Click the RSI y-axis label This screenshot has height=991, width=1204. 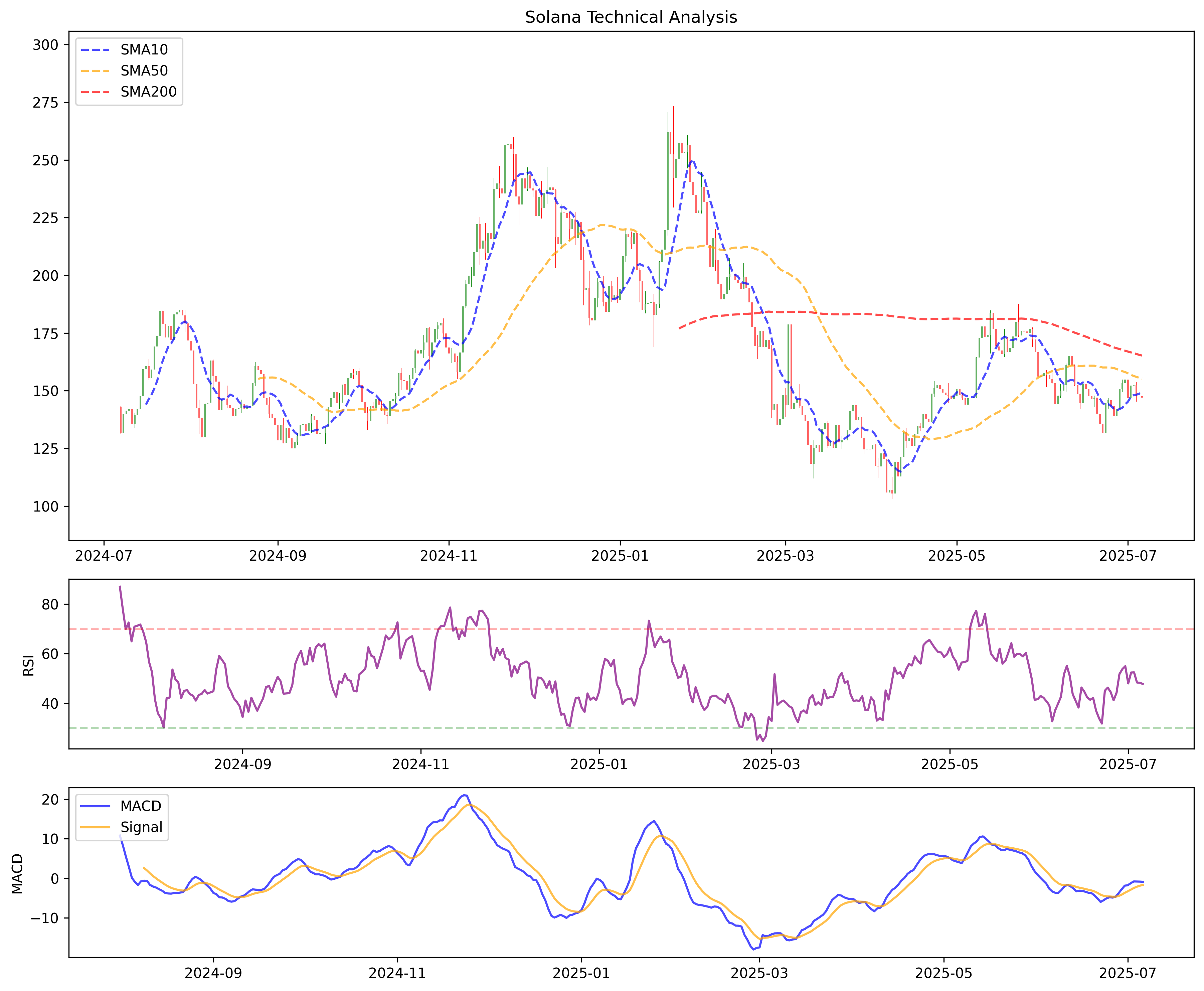(28, 665)
